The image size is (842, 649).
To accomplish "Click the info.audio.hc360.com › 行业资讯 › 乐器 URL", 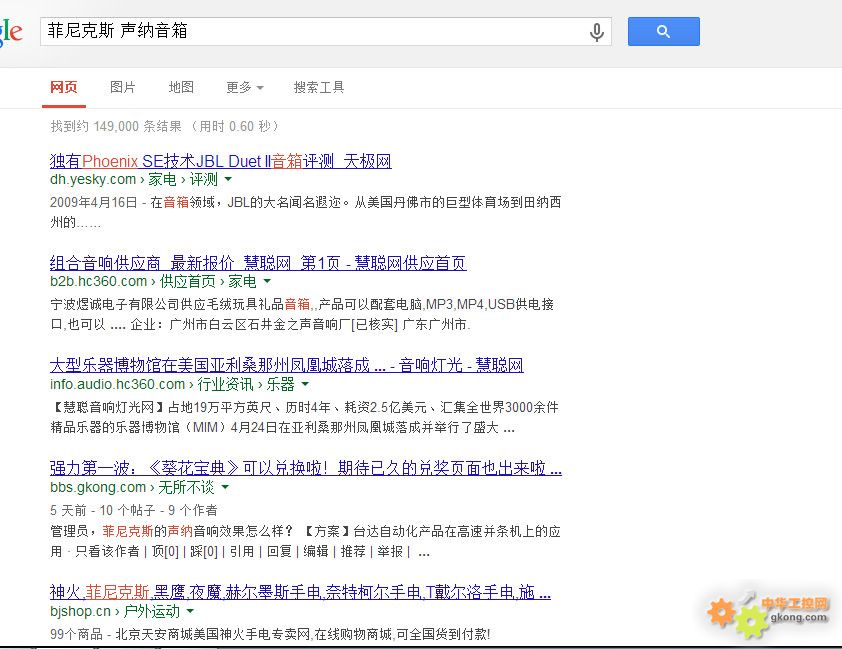I will click(172, 384).
